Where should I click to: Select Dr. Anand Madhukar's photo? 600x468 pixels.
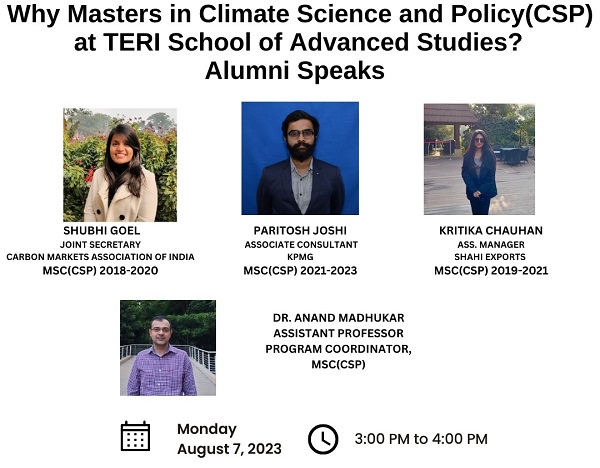click(x=168, y=348)
